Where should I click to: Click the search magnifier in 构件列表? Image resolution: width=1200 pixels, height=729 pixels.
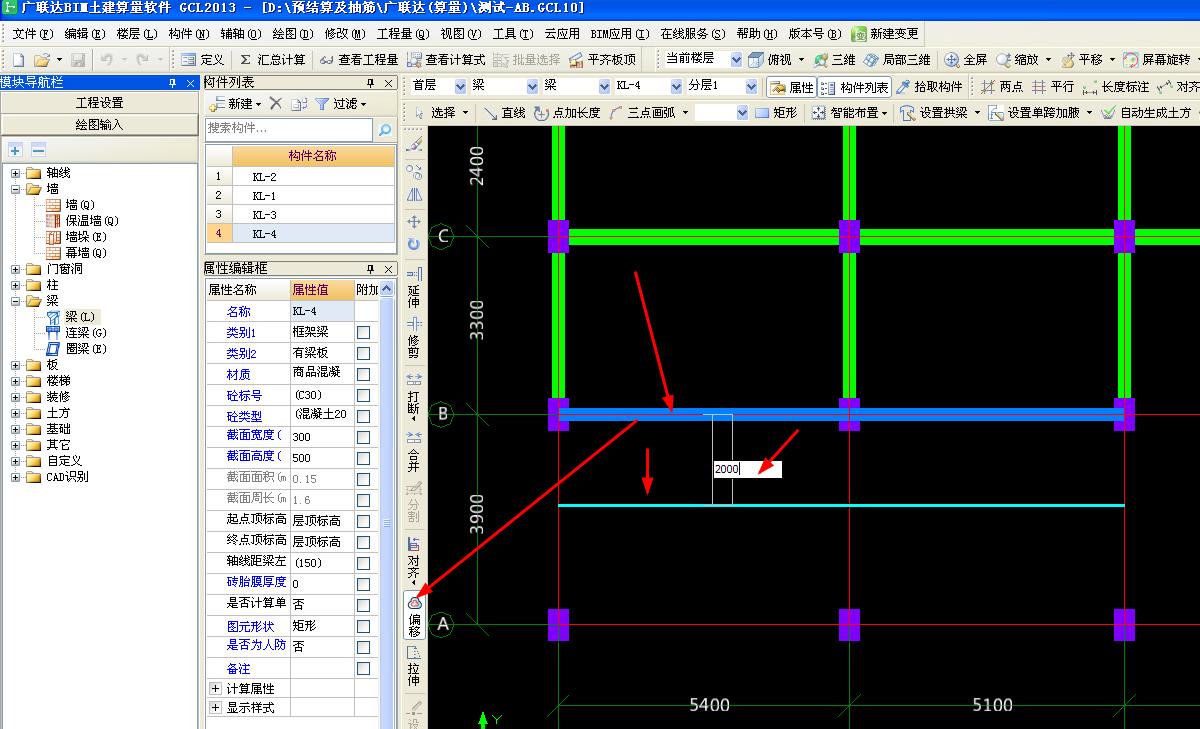(x=384, y=130)
